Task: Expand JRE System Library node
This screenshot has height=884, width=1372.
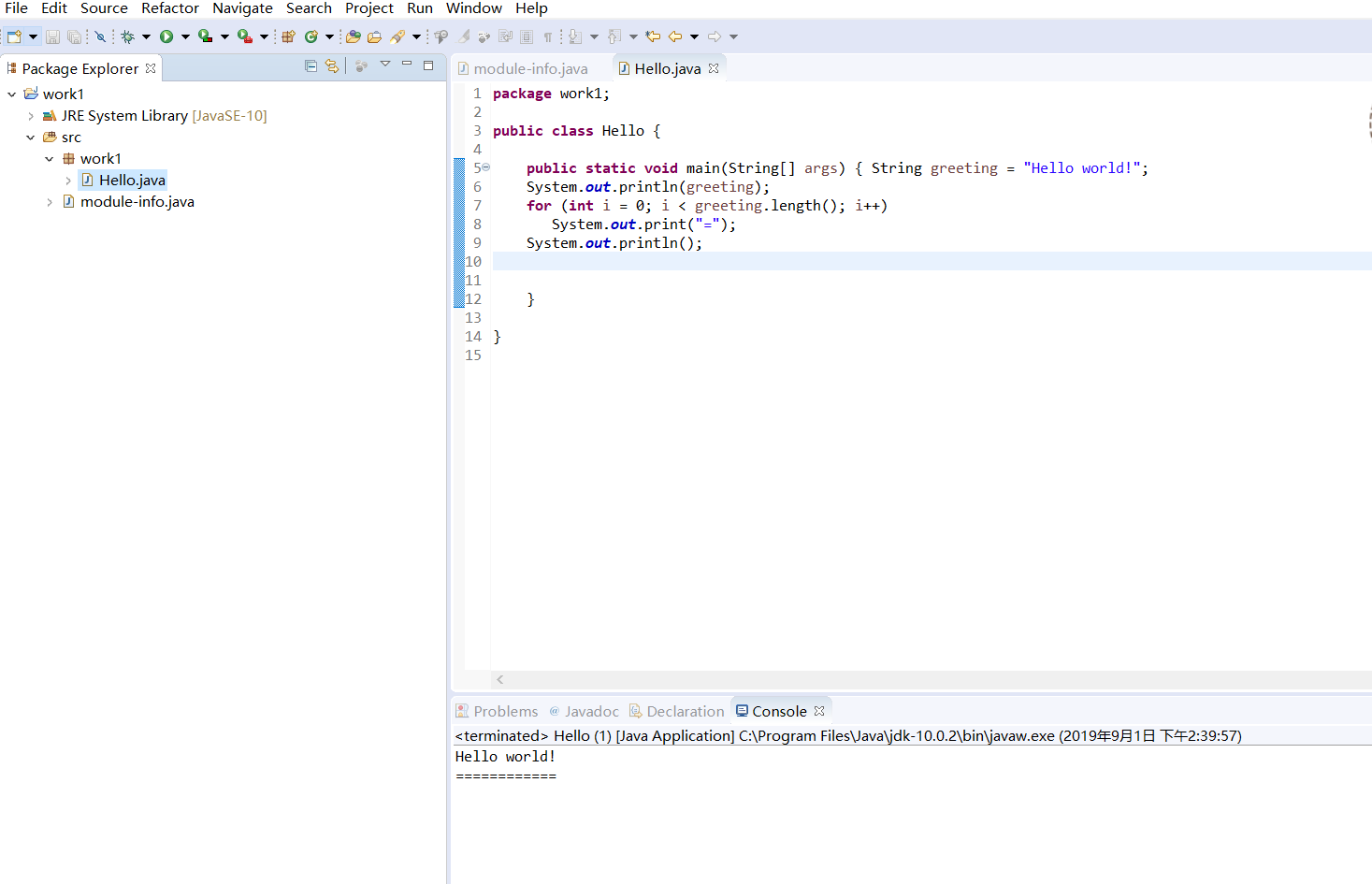Action: pyautogui.click(x=31, y=116)
